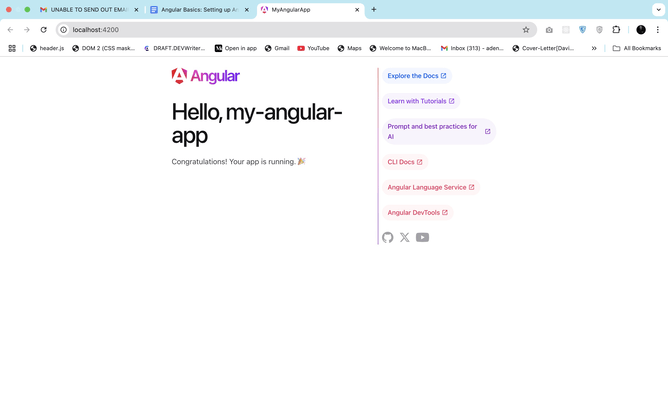668x418 pixels.
Task: Open the header.js bookmark
Action: [47, 49]
